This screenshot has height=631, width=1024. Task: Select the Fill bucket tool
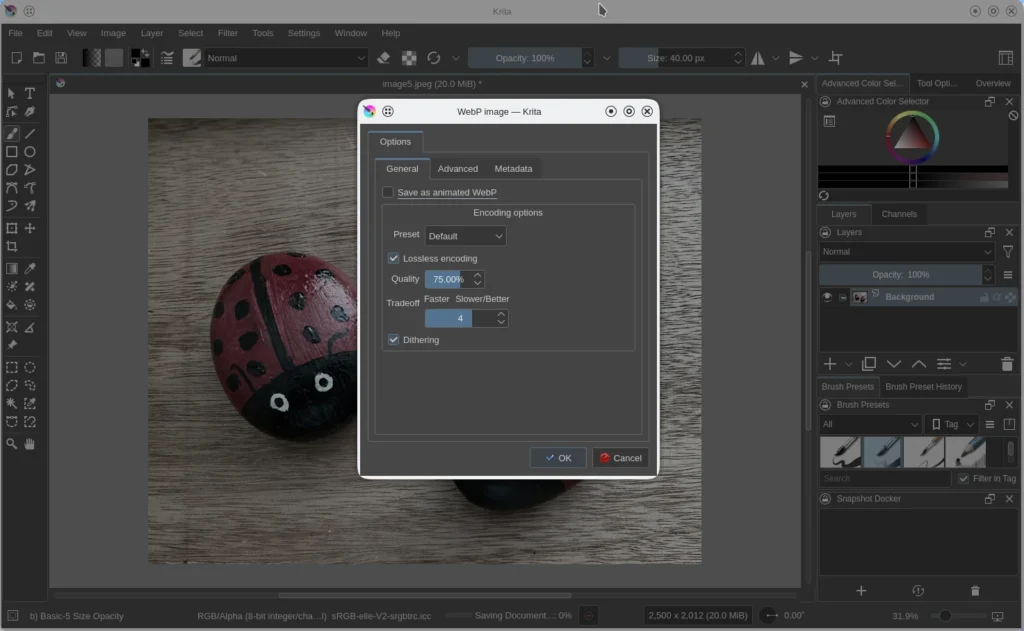coord(12,305)
